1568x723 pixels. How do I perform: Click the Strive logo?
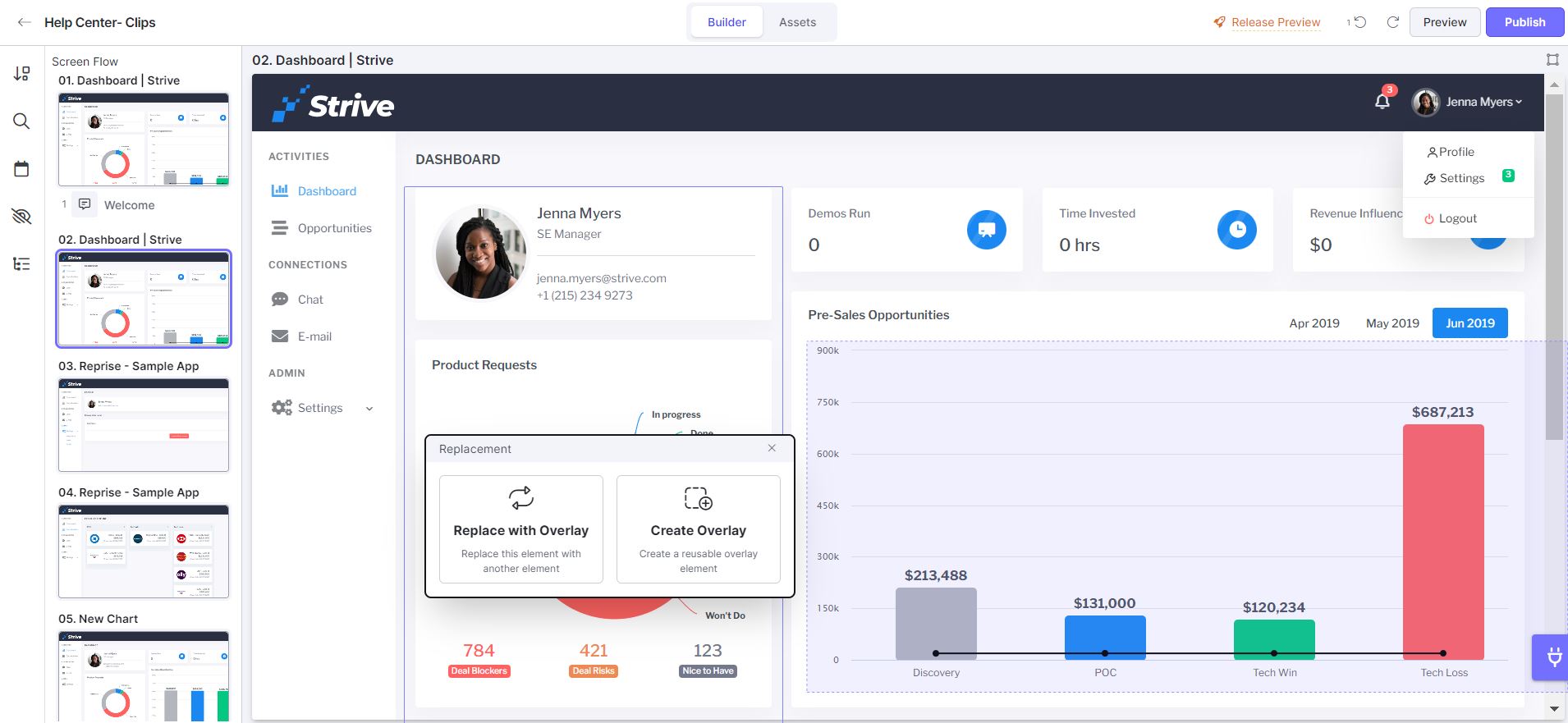(x=333, y=103)
